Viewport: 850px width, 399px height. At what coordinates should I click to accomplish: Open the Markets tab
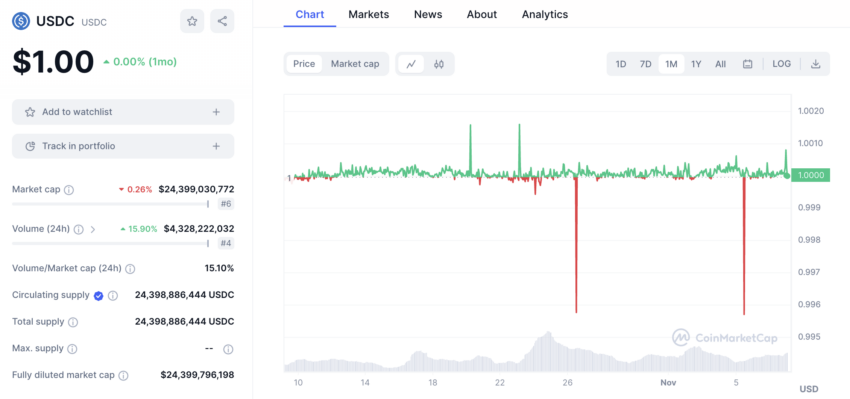[369, 15]
